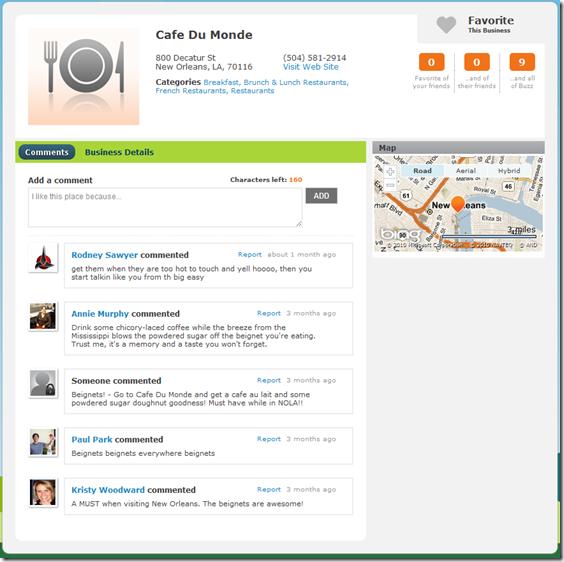
Task: Click Annie Murphy's avatar photo
Action: (x=43, y=316)
